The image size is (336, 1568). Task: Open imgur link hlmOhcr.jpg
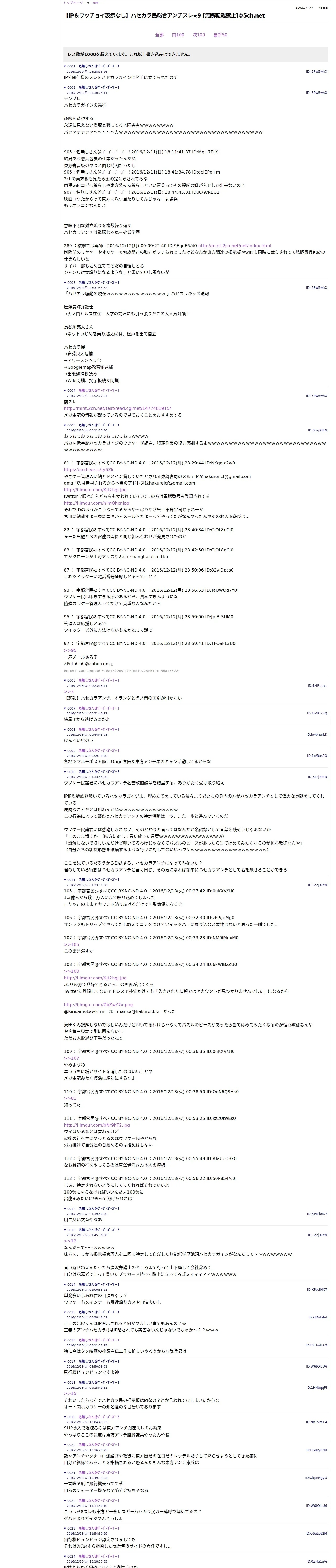(x=96, y=503)
